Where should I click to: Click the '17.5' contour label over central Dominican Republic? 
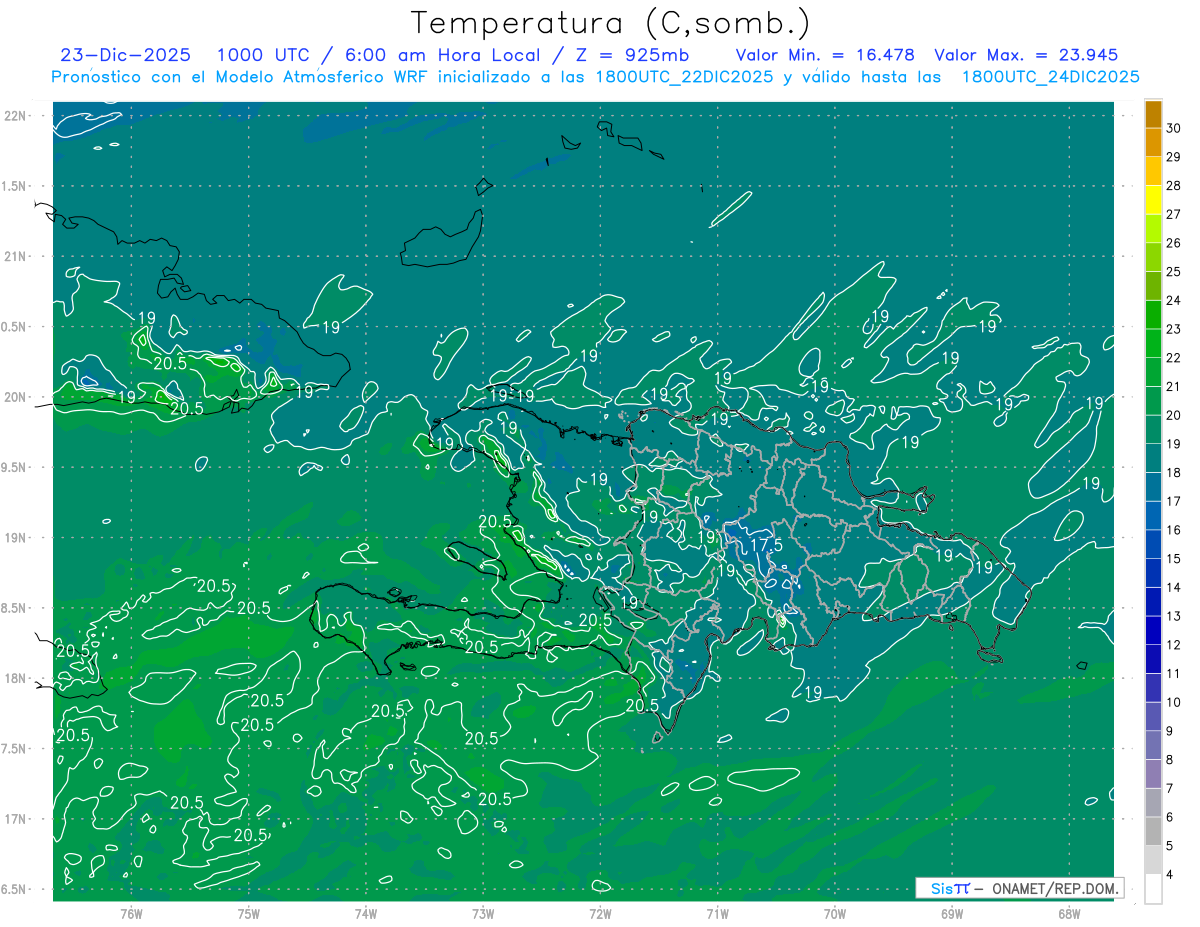click(766, 545)
